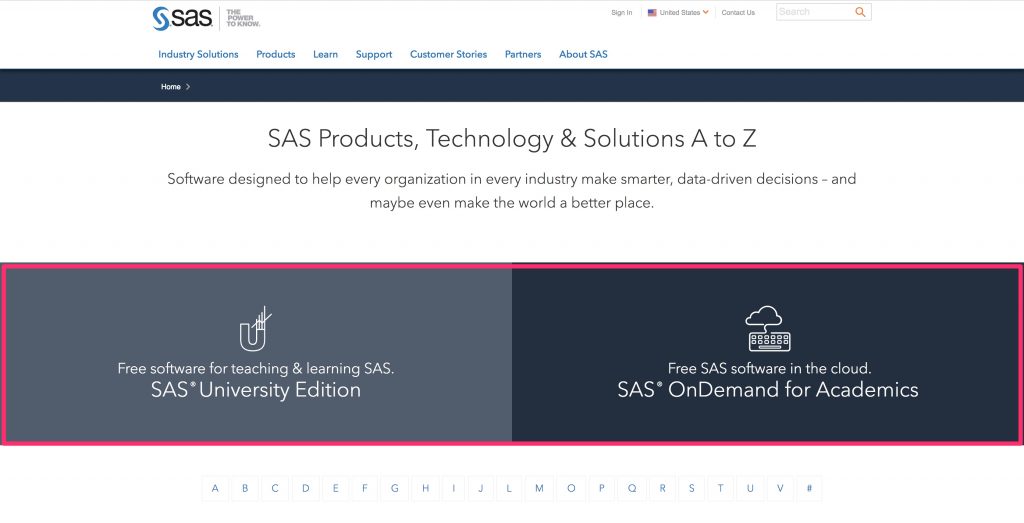The width and height of the screenshot is (1024, 523).
Task: Jump to products starting with V
Action: [x=780, y=488]
